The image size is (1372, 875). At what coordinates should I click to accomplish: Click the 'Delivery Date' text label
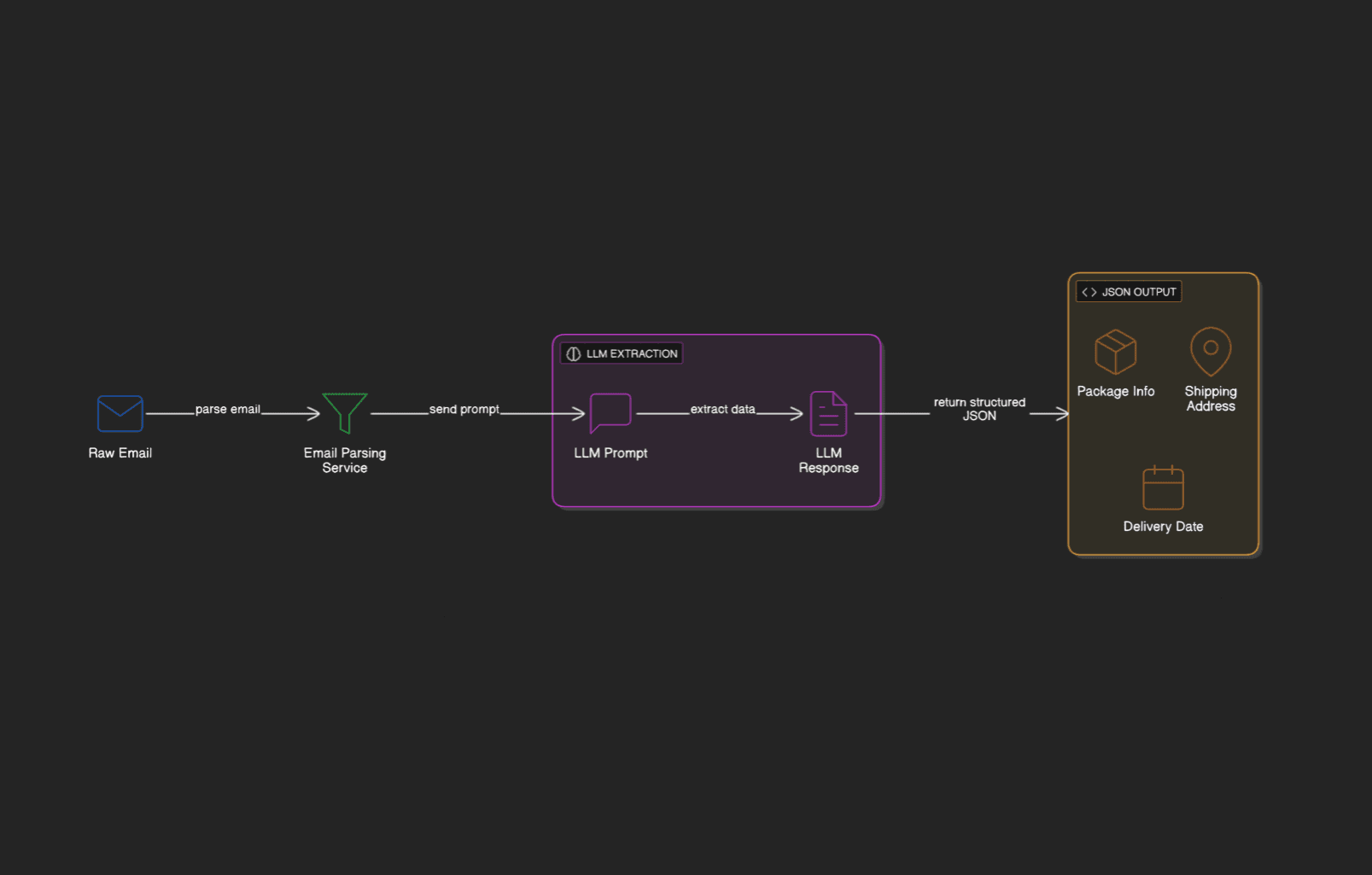(x=1163, y=527)
